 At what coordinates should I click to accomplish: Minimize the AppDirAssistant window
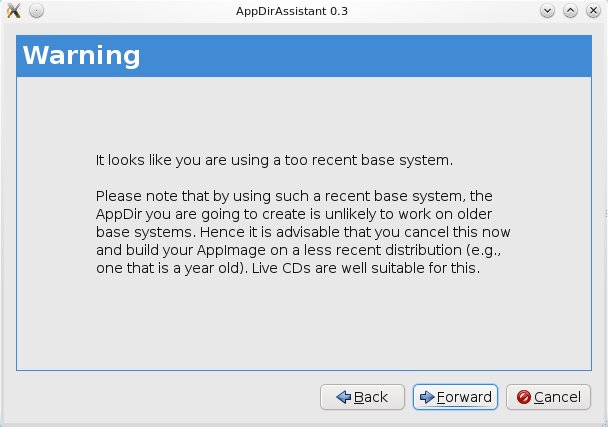[x=548, y=11]
